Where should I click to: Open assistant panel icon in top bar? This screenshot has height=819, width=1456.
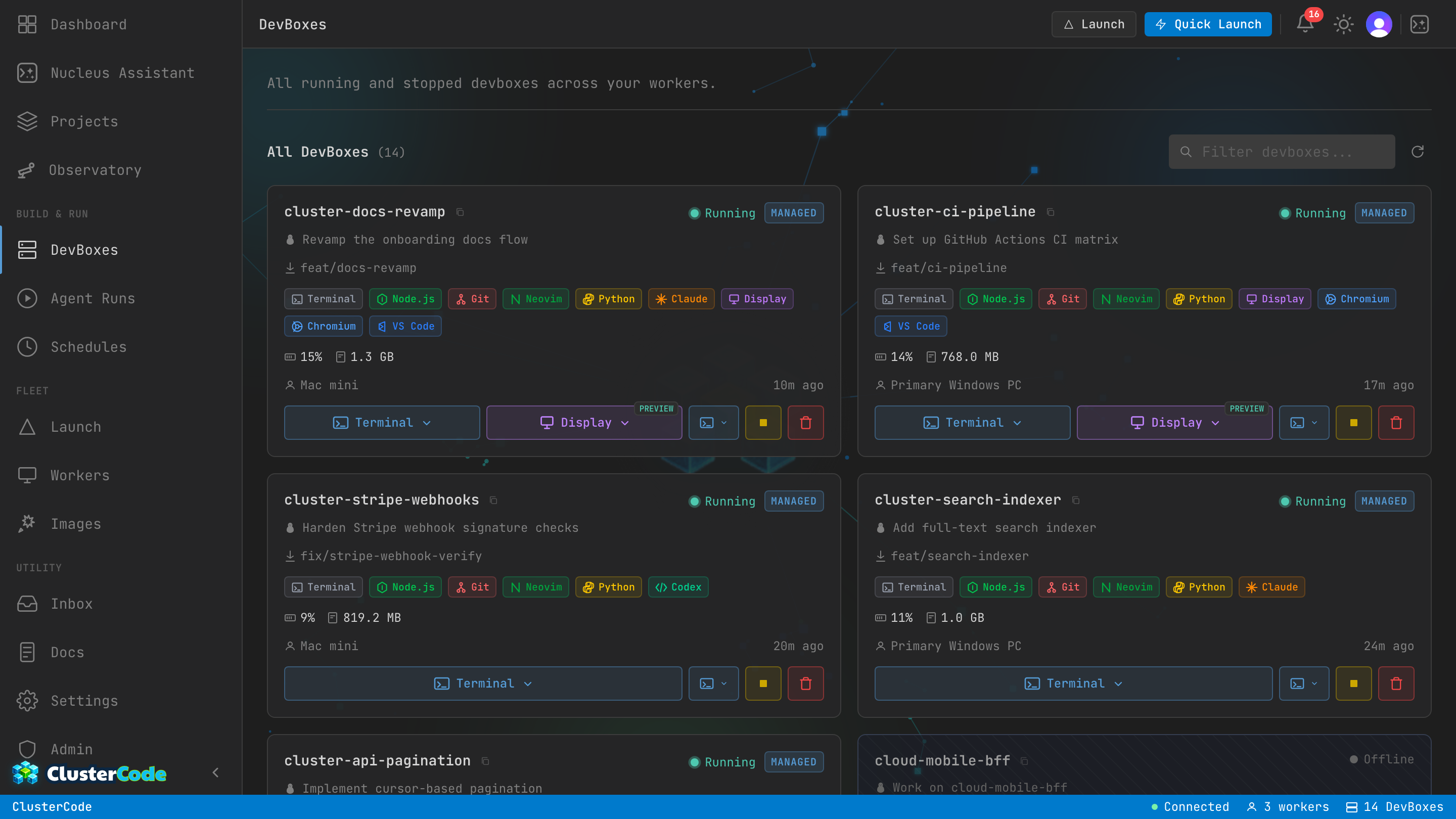click(1419, 24)
